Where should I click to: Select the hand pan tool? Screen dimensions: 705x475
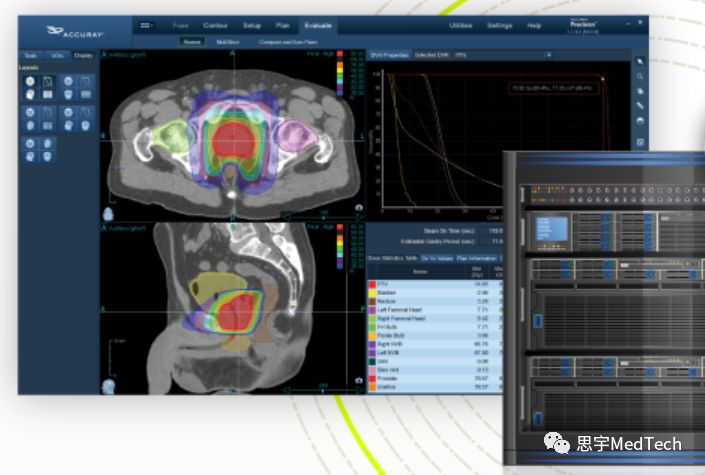[640, 91]
